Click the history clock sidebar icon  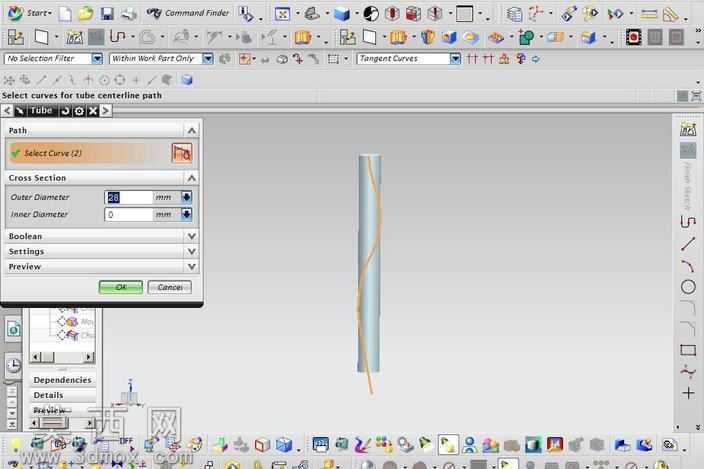[x=13, y=365]
